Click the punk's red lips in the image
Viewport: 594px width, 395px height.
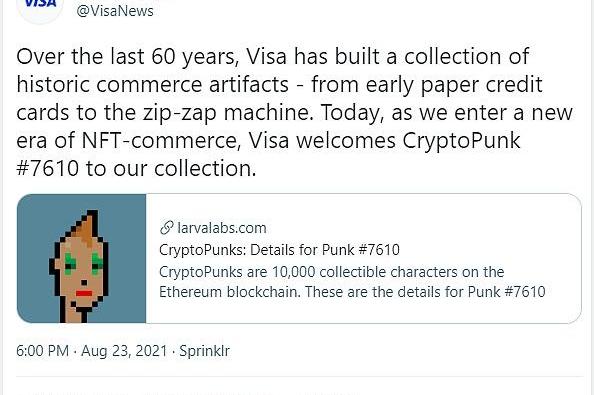pos(84,293)
